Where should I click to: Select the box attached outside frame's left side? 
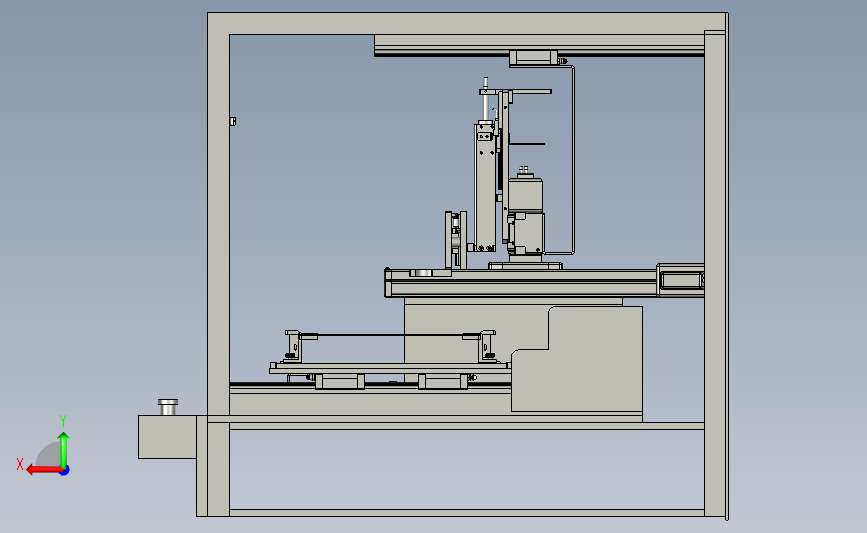click(167, 437)
